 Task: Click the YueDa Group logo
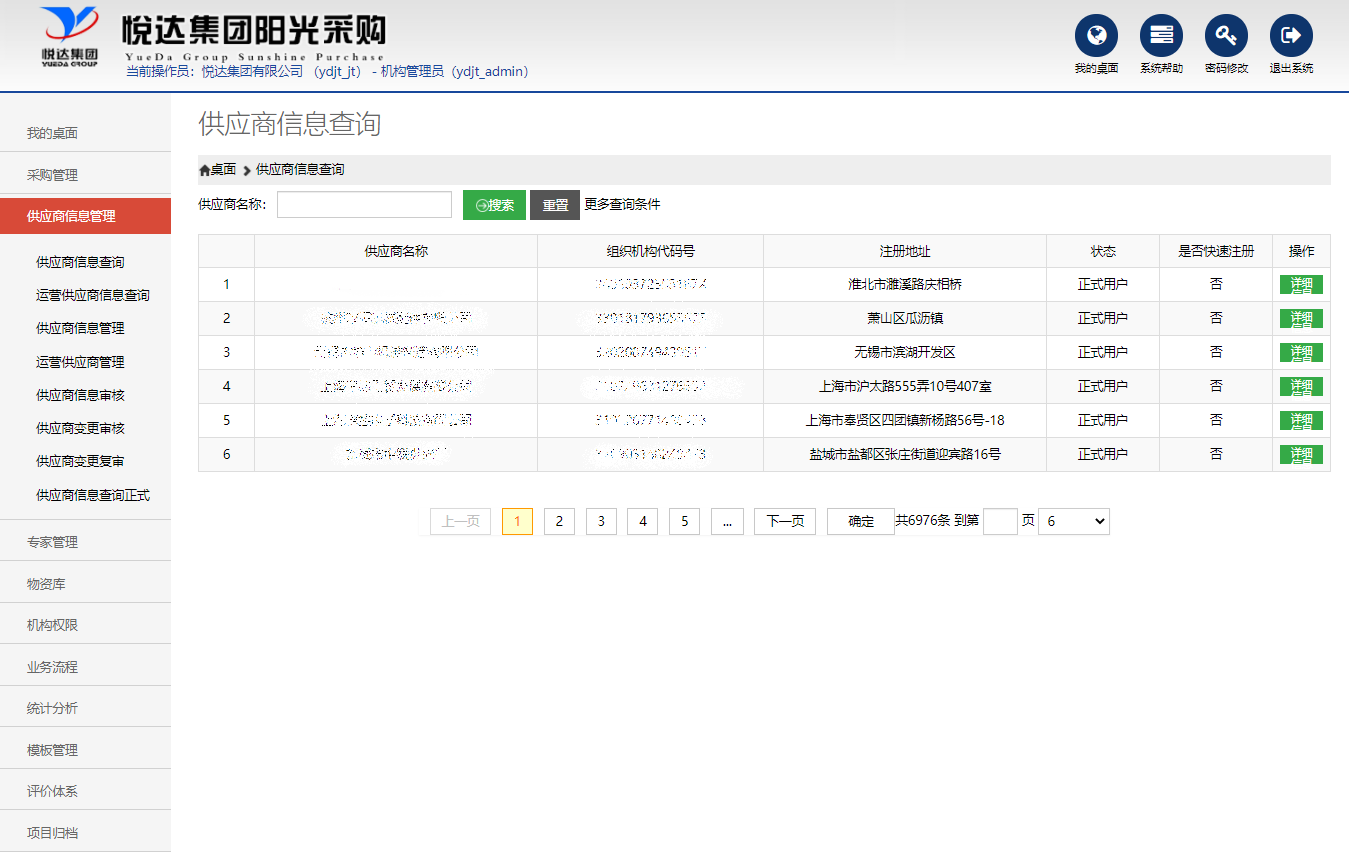(70, 36)
